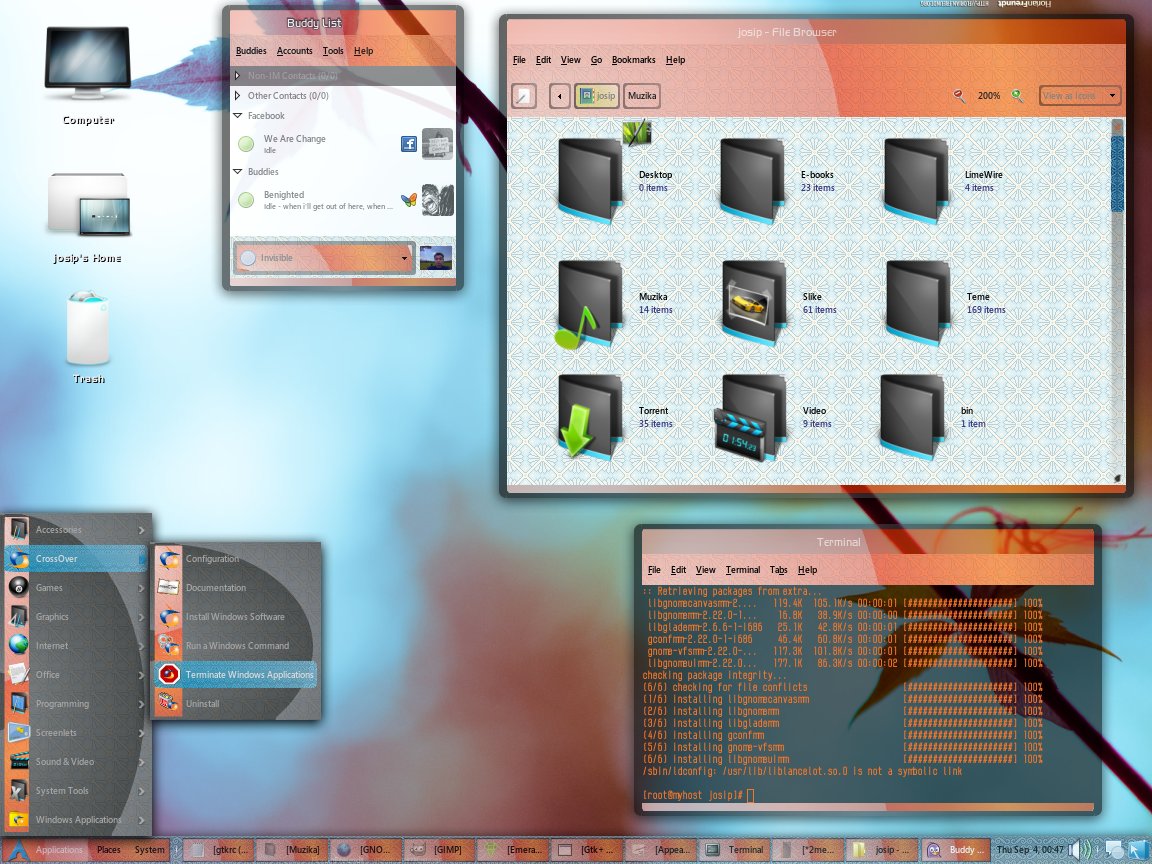Screen dimensions: 1152x864
Task: Click Benighted buddy avatar picture
Action: [x=437, y=200]
